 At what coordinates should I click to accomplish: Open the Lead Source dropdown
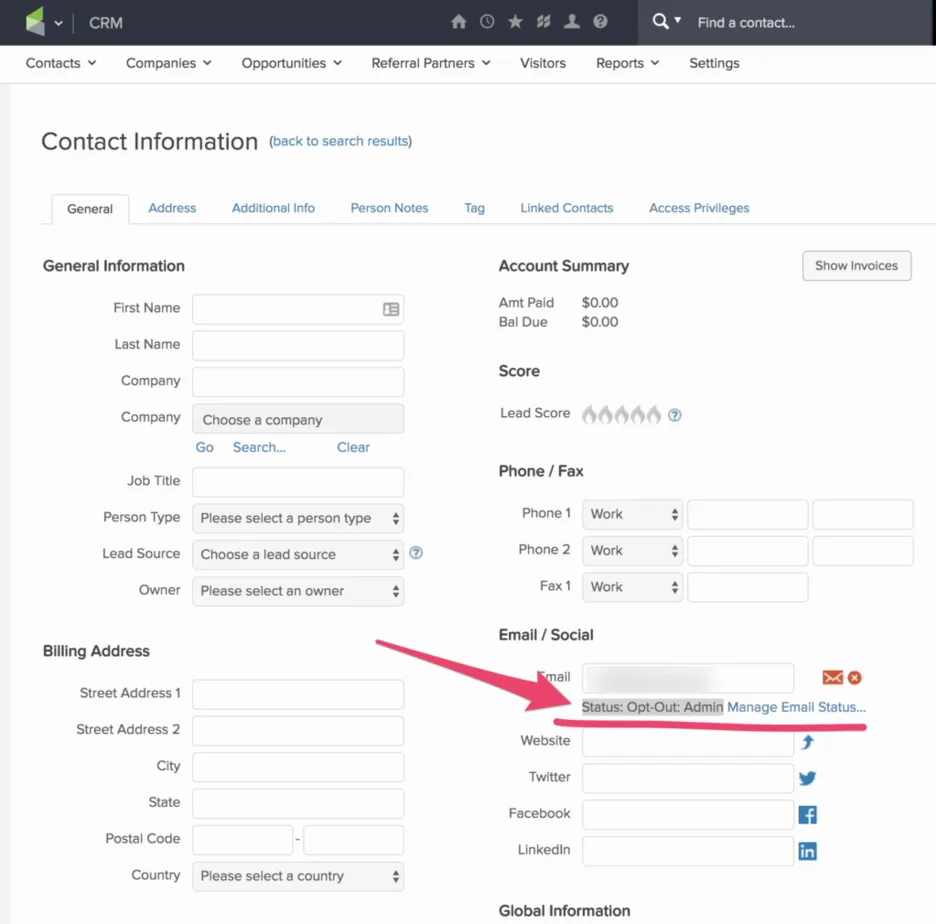pyautogui.click(x=298, y=555)
